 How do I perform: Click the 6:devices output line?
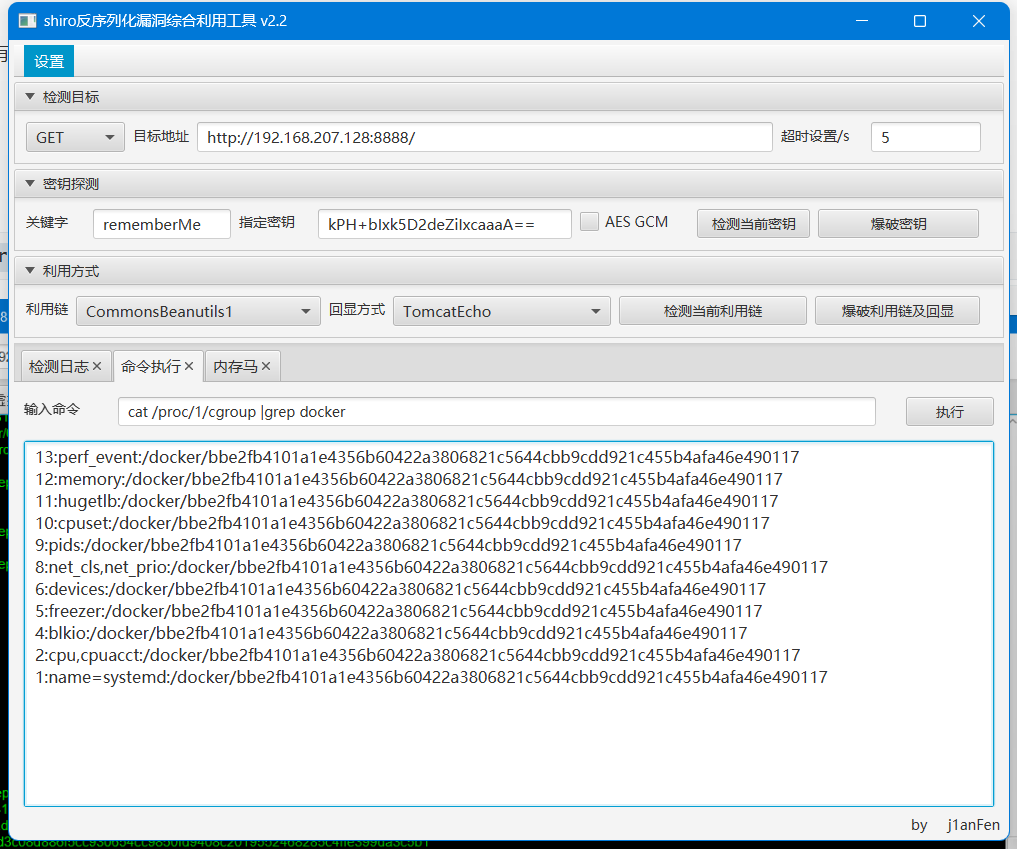coord(400,590)
